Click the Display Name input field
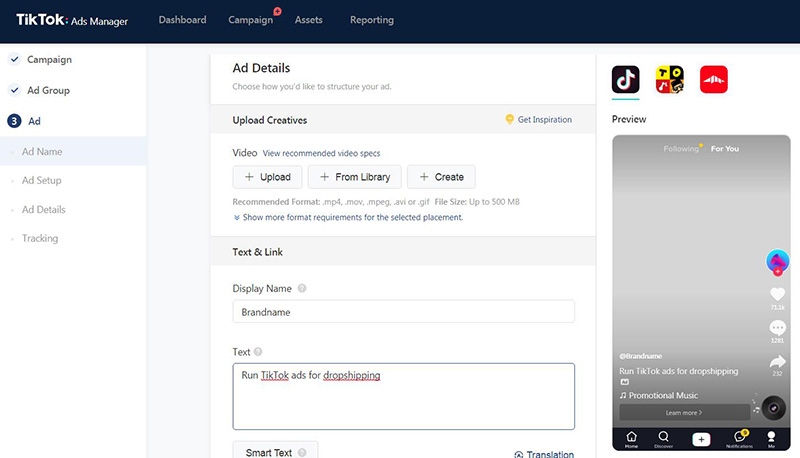The width and height of the screenshot is (800, 458). 404,312
